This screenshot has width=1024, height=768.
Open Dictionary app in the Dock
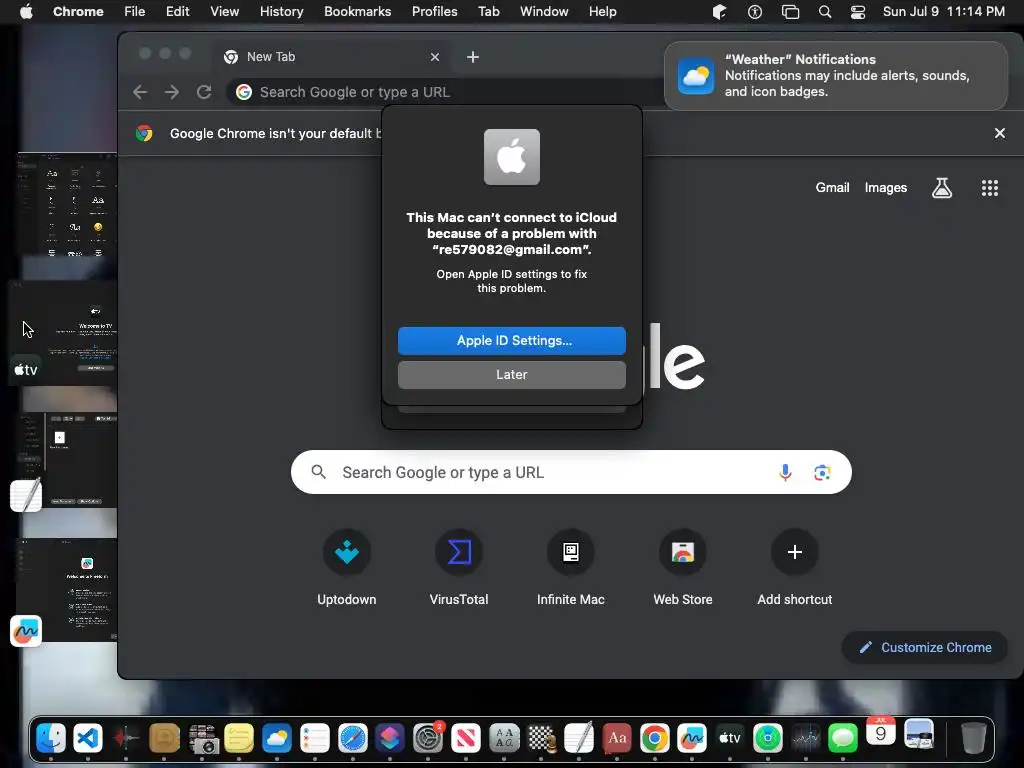coord(616,739)
